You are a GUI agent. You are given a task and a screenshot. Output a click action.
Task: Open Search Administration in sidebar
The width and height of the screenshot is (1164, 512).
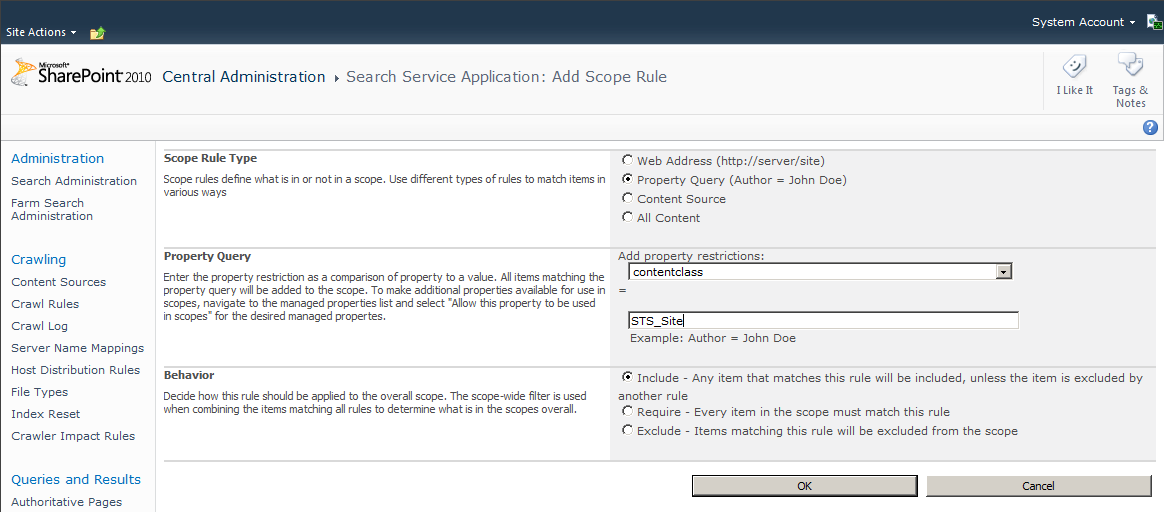click(74, 181)
